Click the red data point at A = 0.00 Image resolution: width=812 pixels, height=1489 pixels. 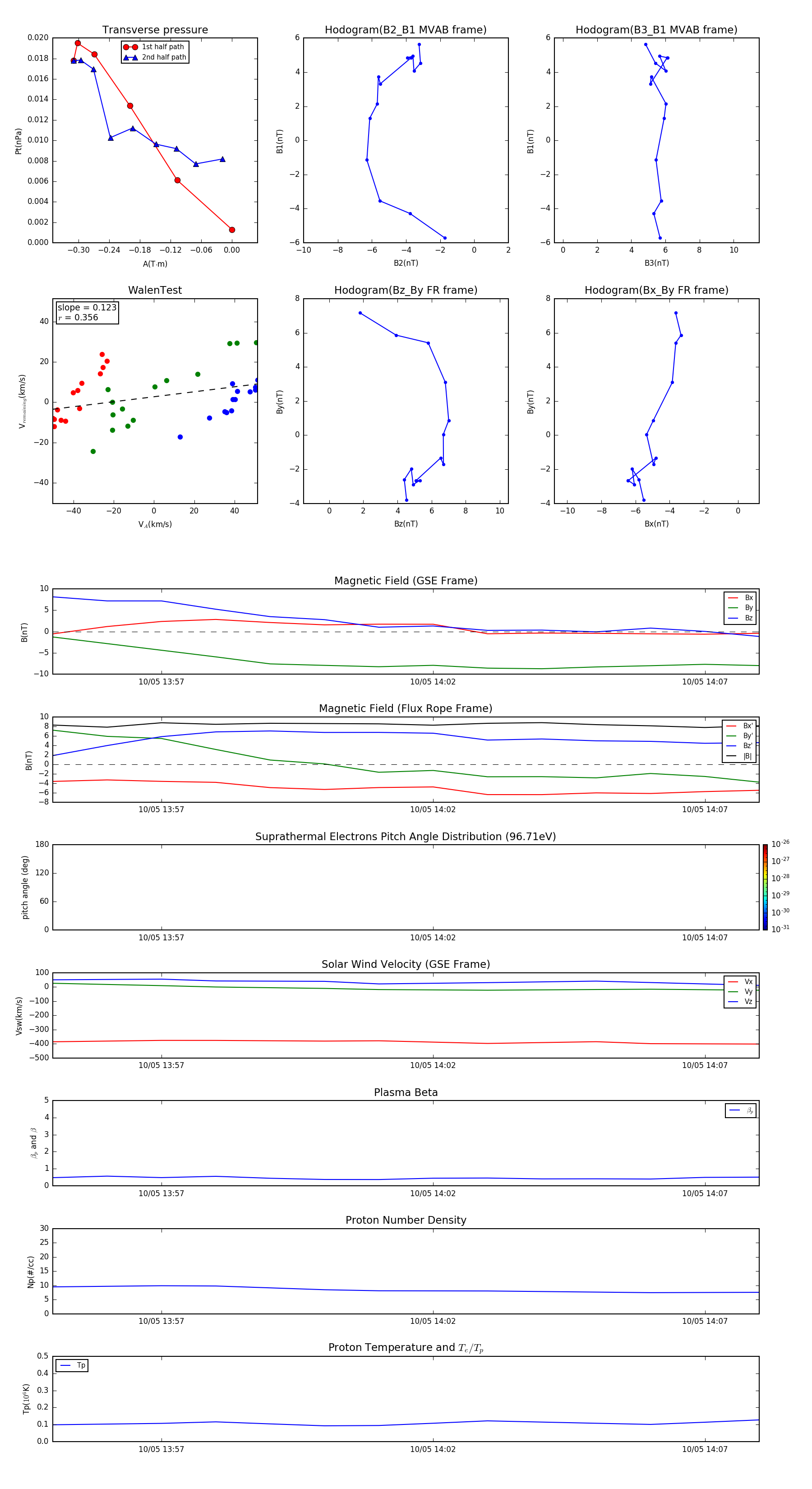point(232,230)
